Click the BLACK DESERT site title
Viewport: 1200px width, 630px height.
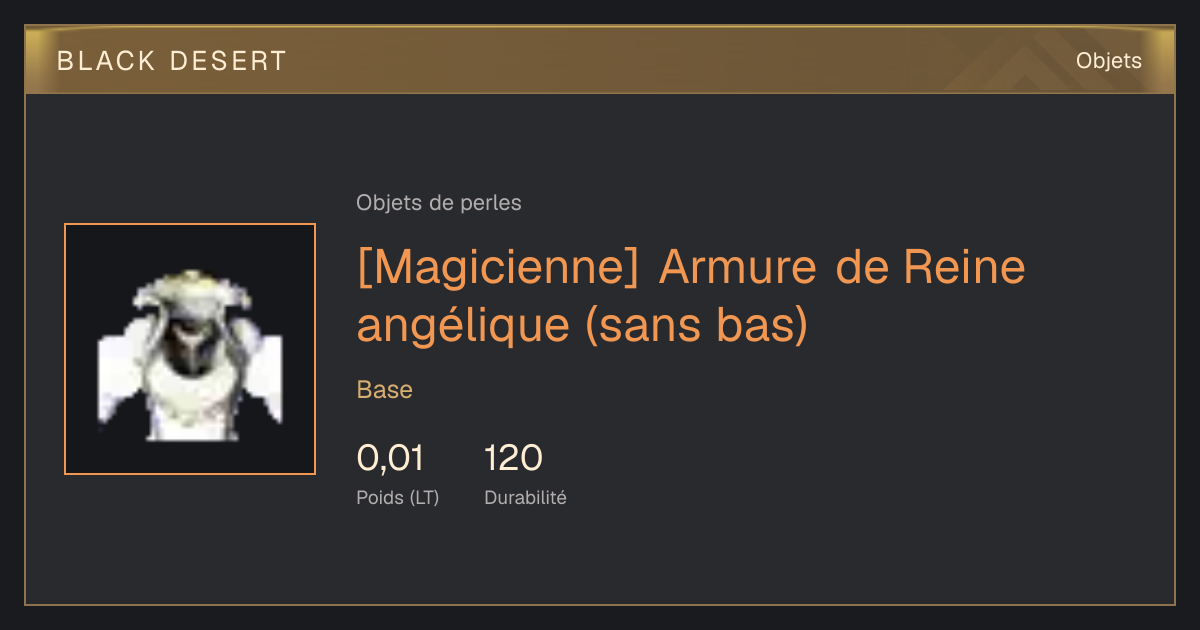172,61
